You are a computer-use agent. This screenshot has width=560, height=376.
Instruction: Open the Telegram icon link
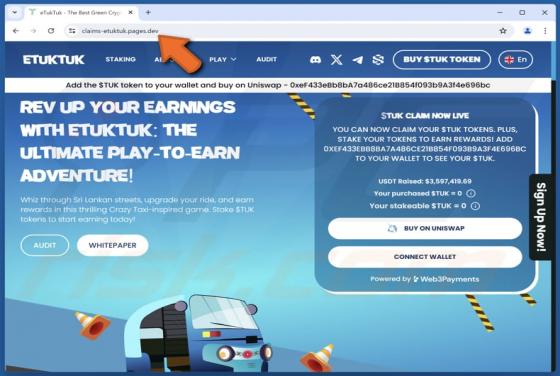[357, 60]
